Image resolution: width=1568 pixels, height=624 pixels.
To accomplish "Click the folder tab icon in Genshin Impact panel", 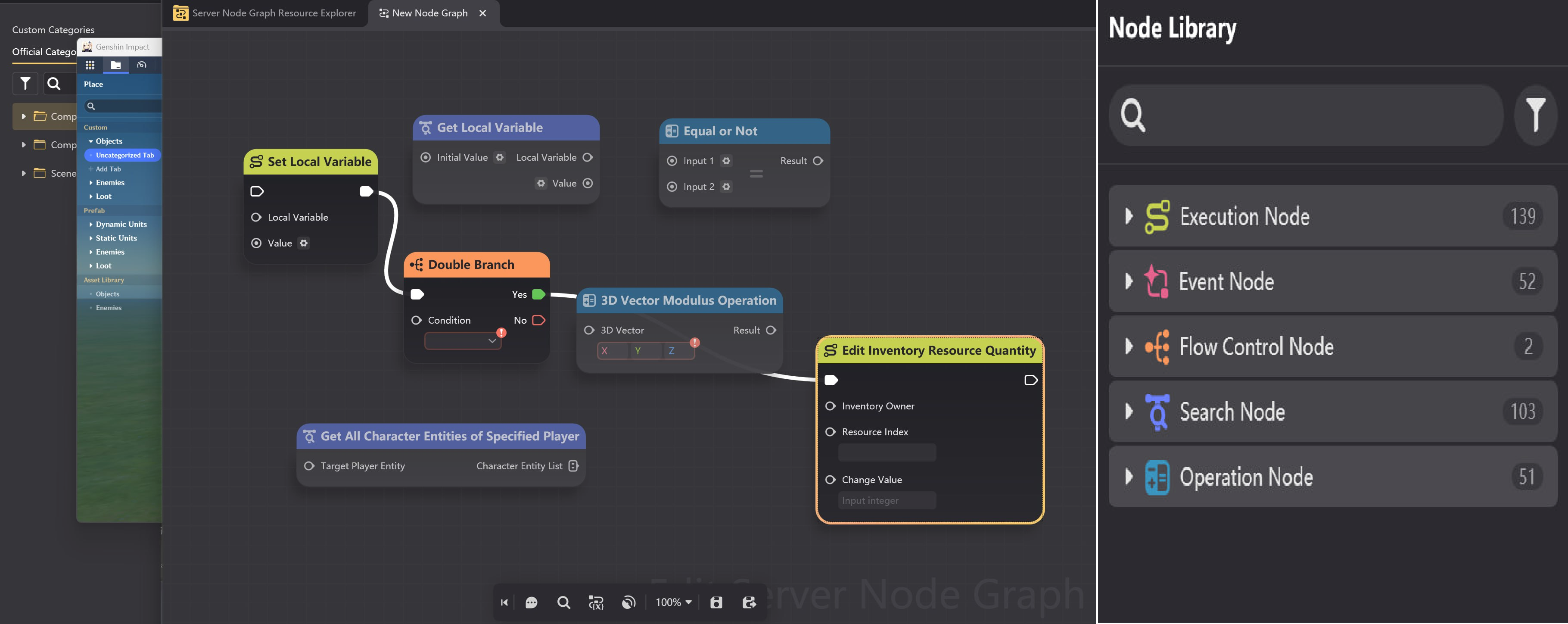I will [x=115, y=65].
